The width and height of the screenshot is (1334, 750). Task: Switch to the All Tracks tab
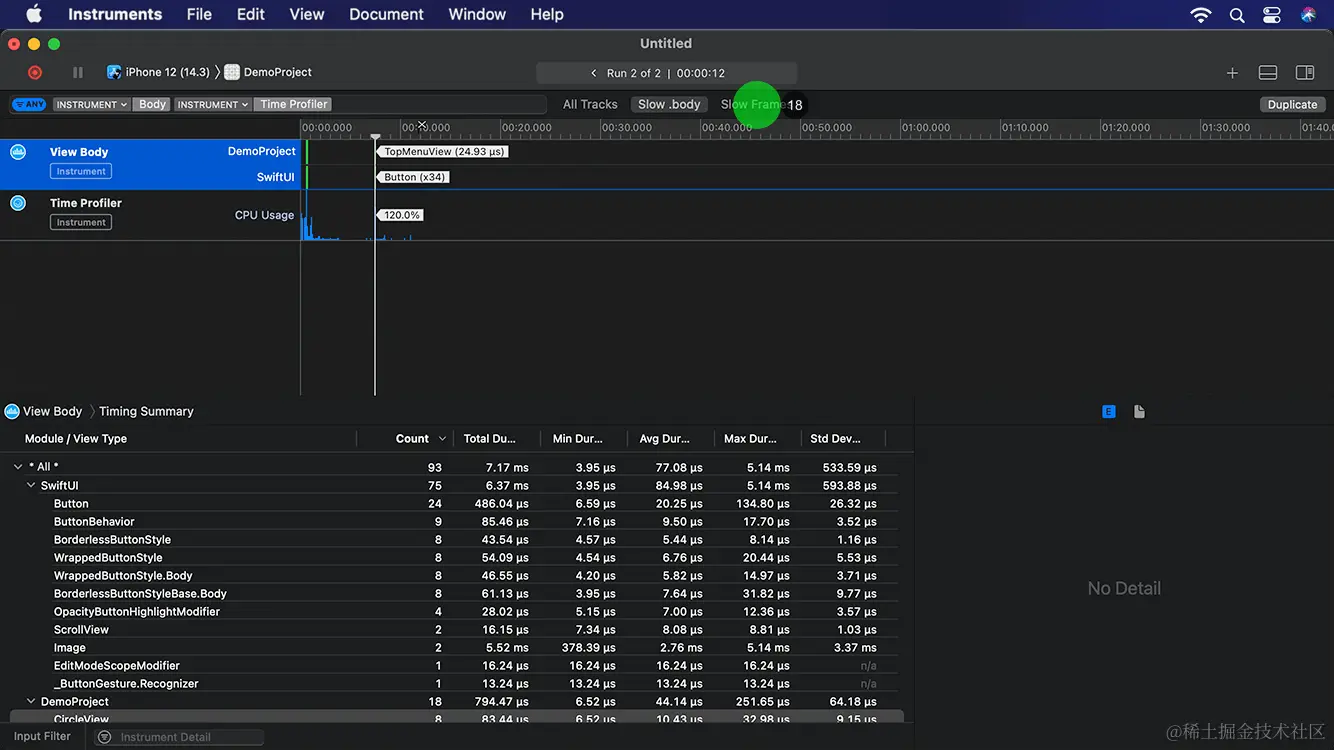coord(590,104)
